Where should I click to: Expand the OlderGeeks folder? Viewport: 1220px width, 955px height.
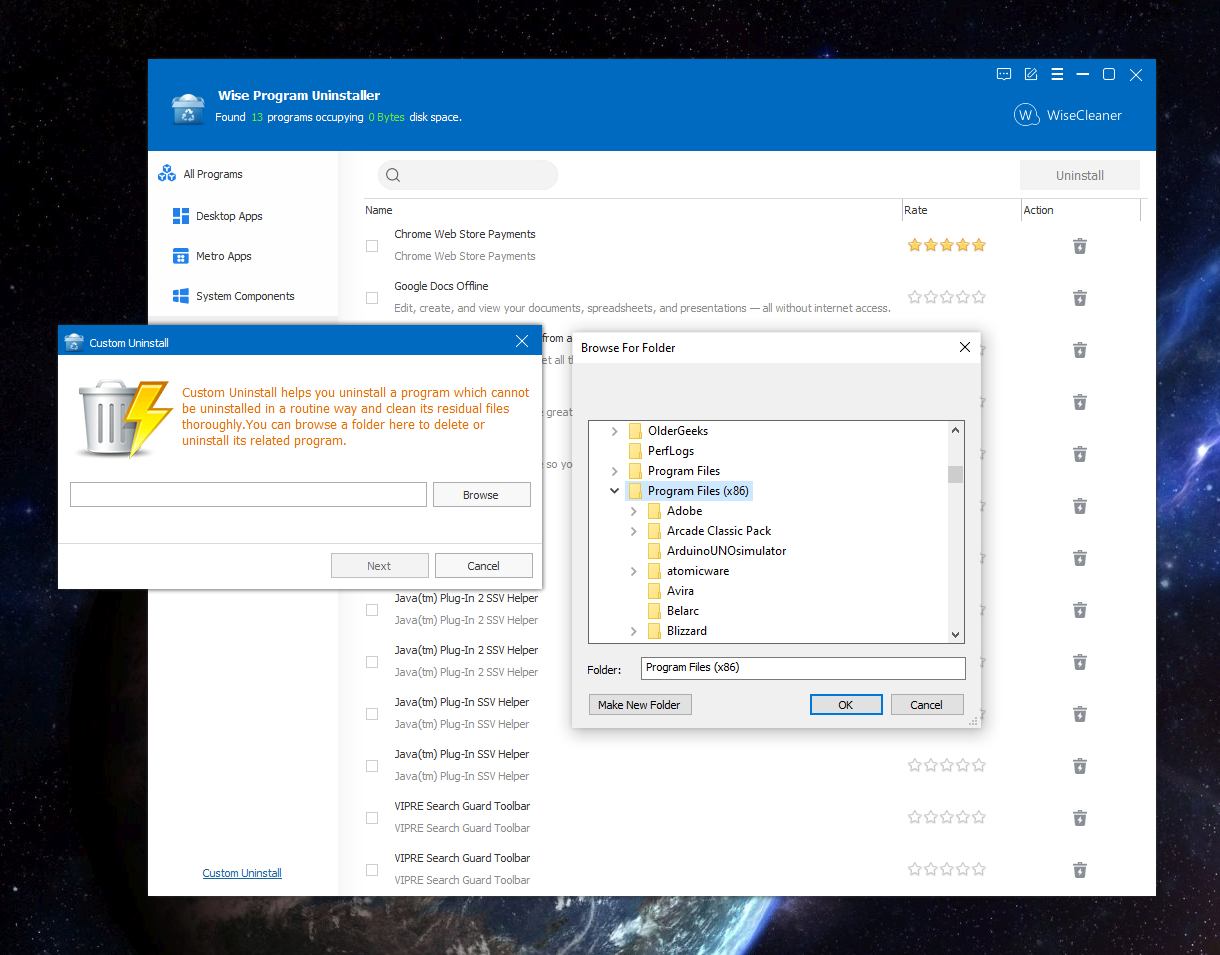614,431
